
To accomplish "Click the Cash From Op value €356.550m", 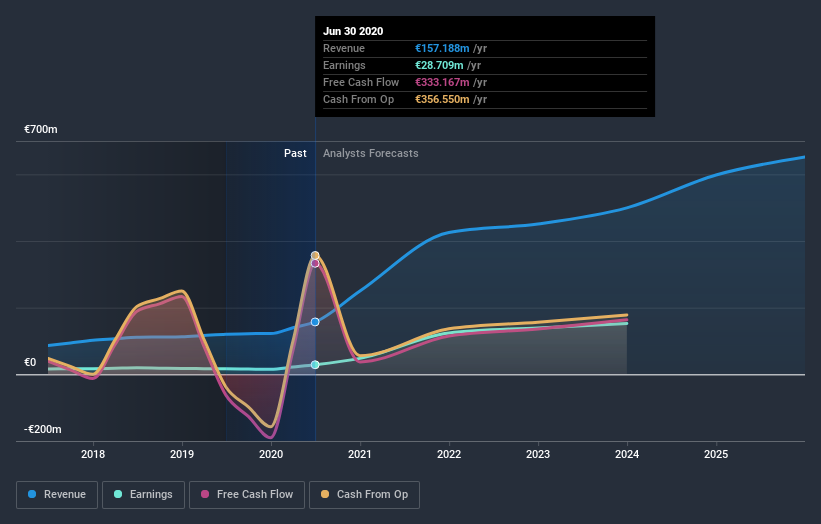I will click(x=442, y=99).
